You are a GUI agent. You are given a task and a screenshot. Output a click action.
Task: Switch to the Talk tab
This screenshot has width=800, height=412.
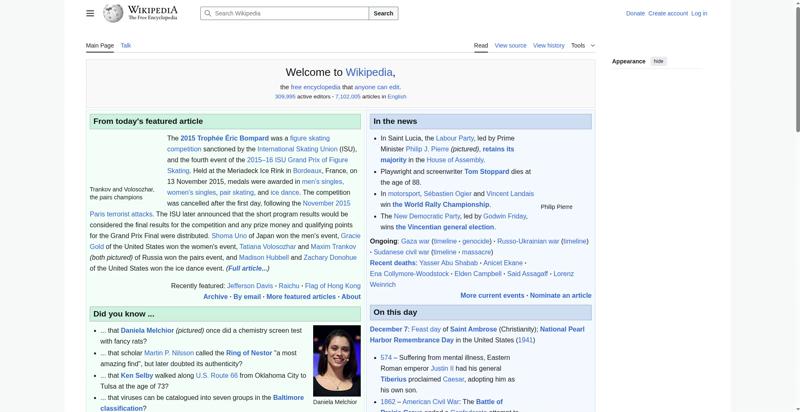(126, 45)
